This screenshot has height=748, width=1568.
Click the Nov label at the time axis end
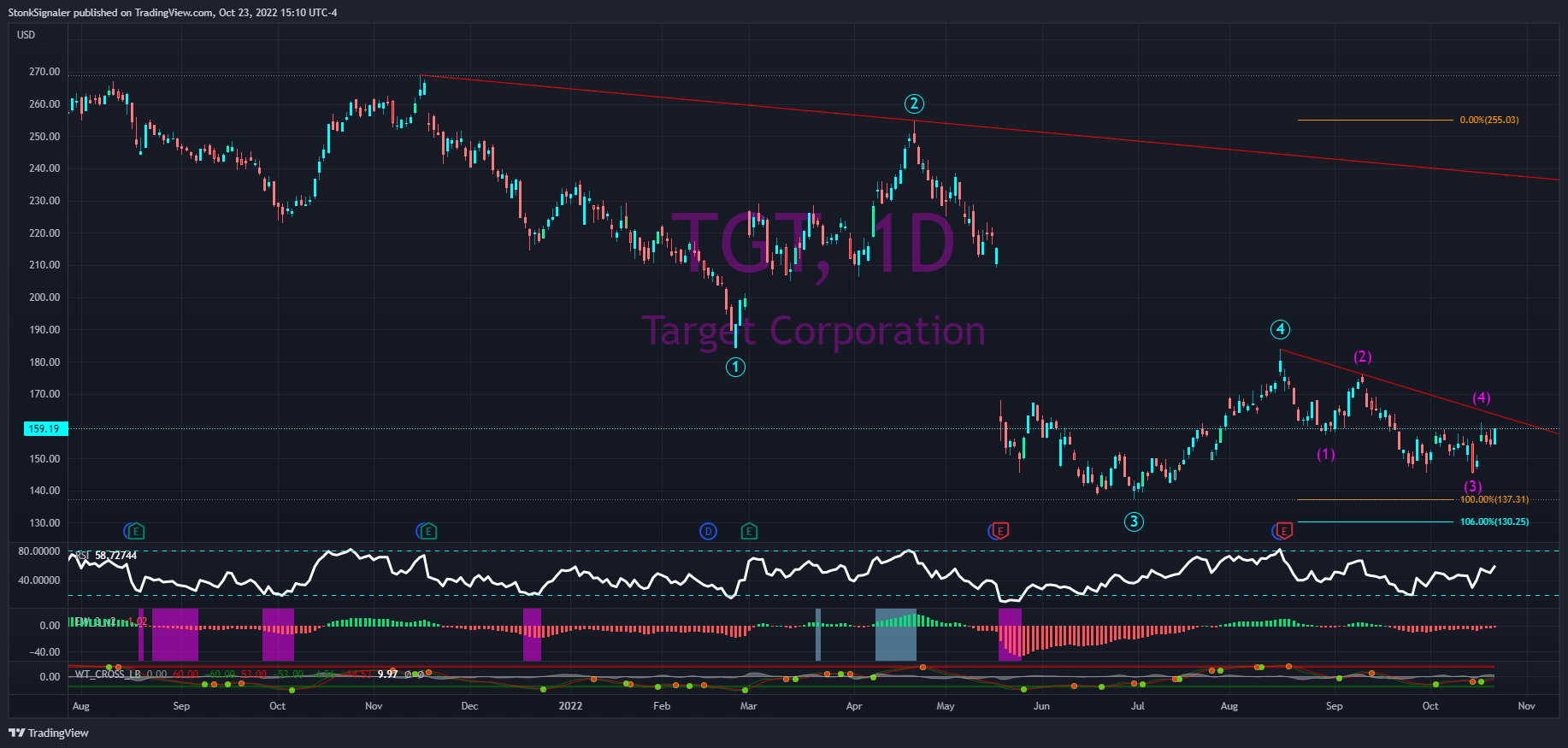pos(1526,706)
